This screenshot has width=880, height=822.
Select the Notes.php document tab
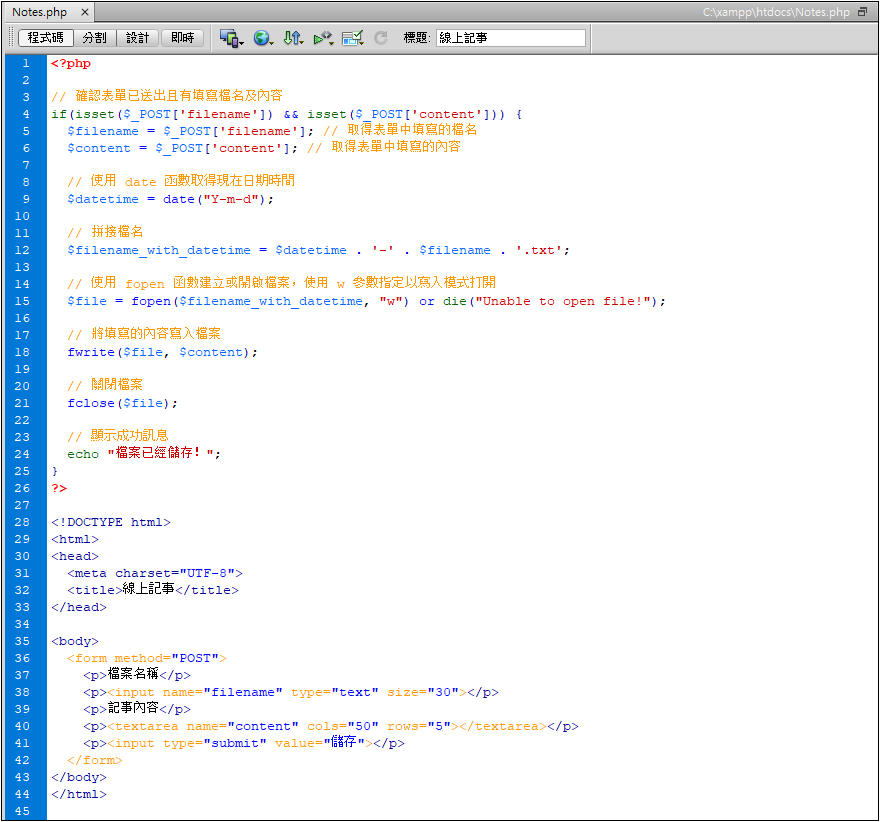point(38,13)
